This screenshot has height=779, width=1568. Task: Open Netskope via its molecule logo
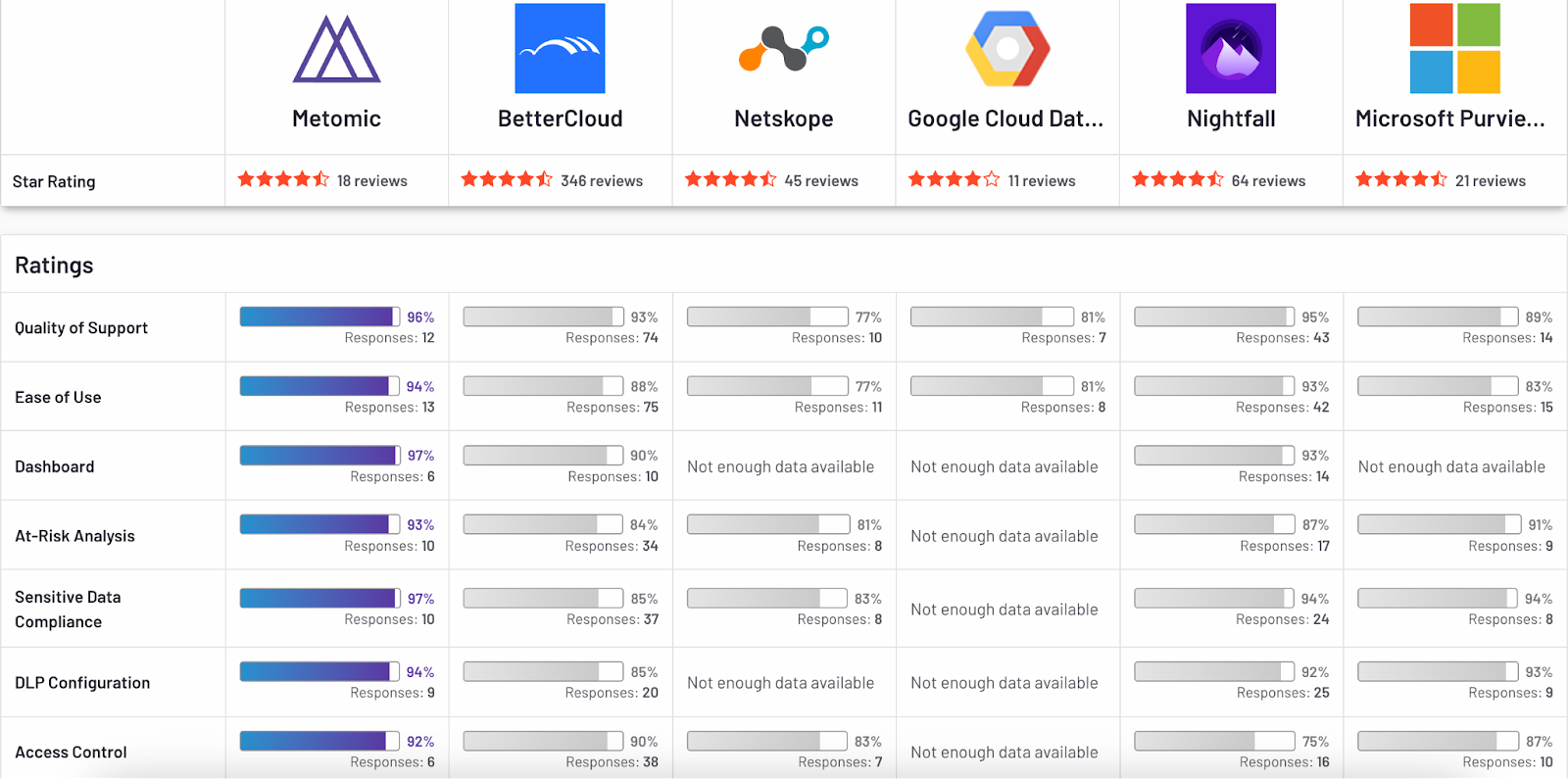782,47
